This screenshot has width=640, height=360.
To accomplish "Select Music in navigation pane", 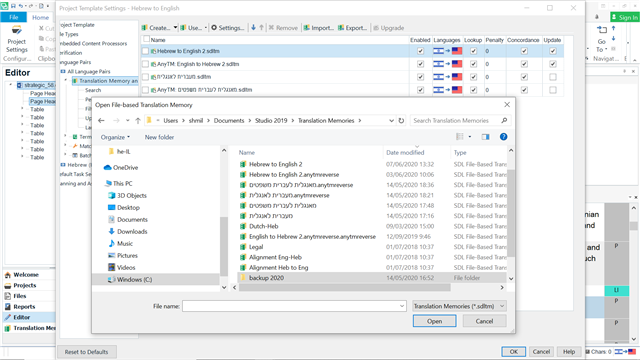I will point(121,243).
